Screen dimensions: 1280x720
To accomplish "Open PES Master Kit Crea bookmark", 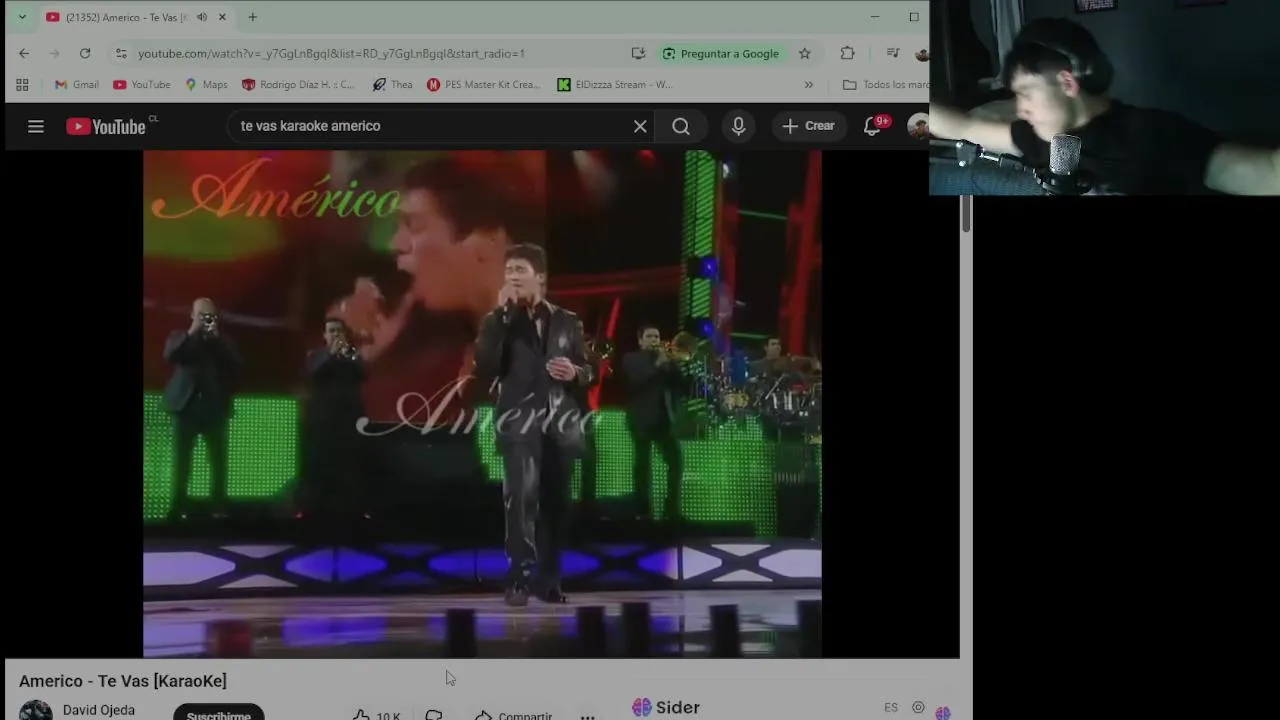I will coord(483,85).
